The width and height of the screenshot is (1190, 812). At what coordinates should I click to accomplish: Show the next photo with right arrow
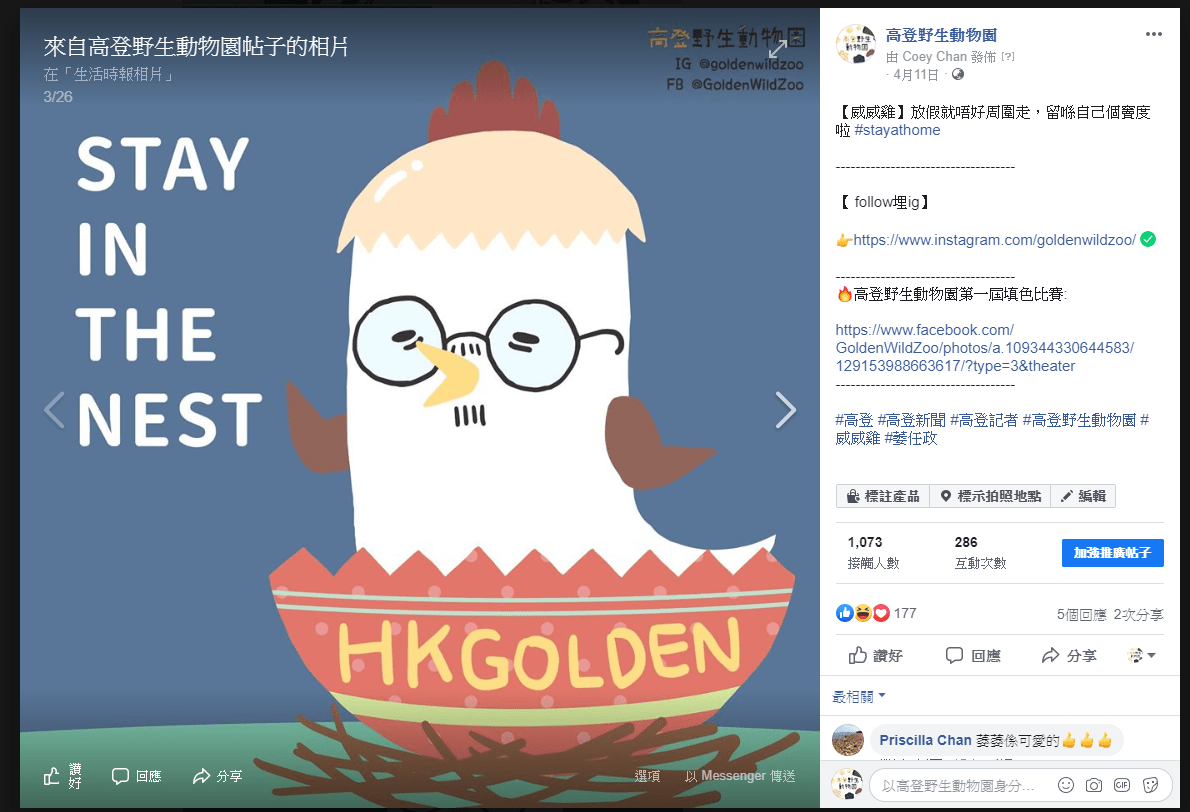(x=785, y=411)
